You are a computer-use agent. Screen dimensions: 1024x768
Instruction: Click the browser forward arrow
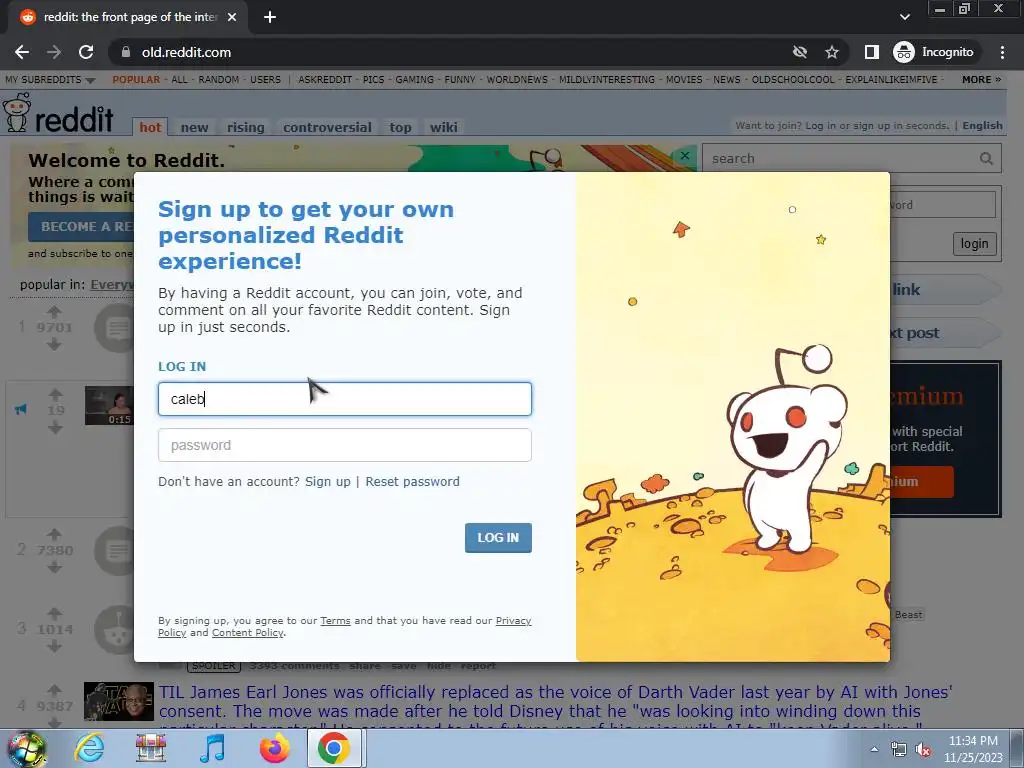click(x=54, y=52)
